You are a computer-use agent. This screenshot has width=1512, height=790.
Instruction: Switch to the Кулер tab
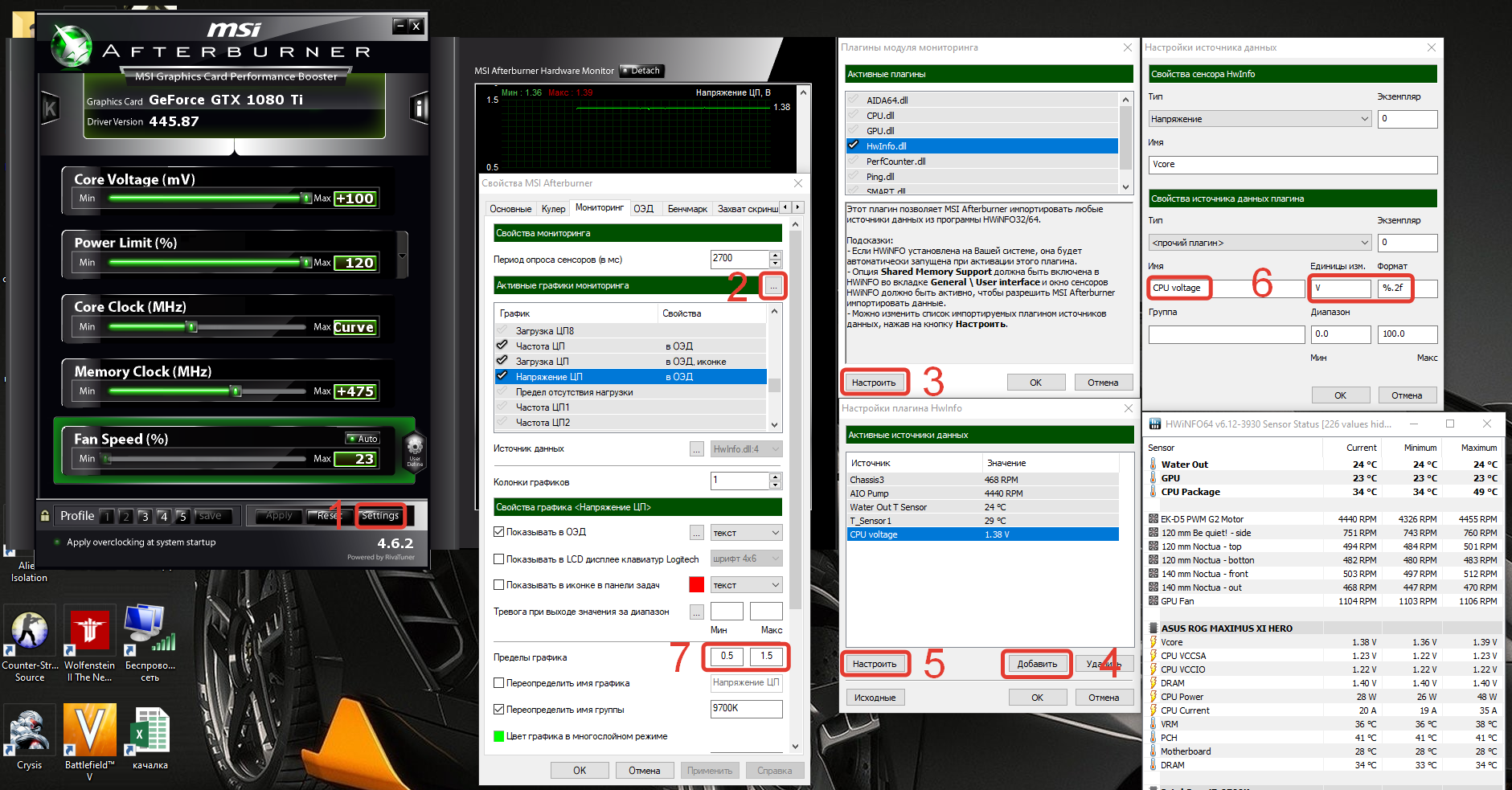click(x=553, y=209)
